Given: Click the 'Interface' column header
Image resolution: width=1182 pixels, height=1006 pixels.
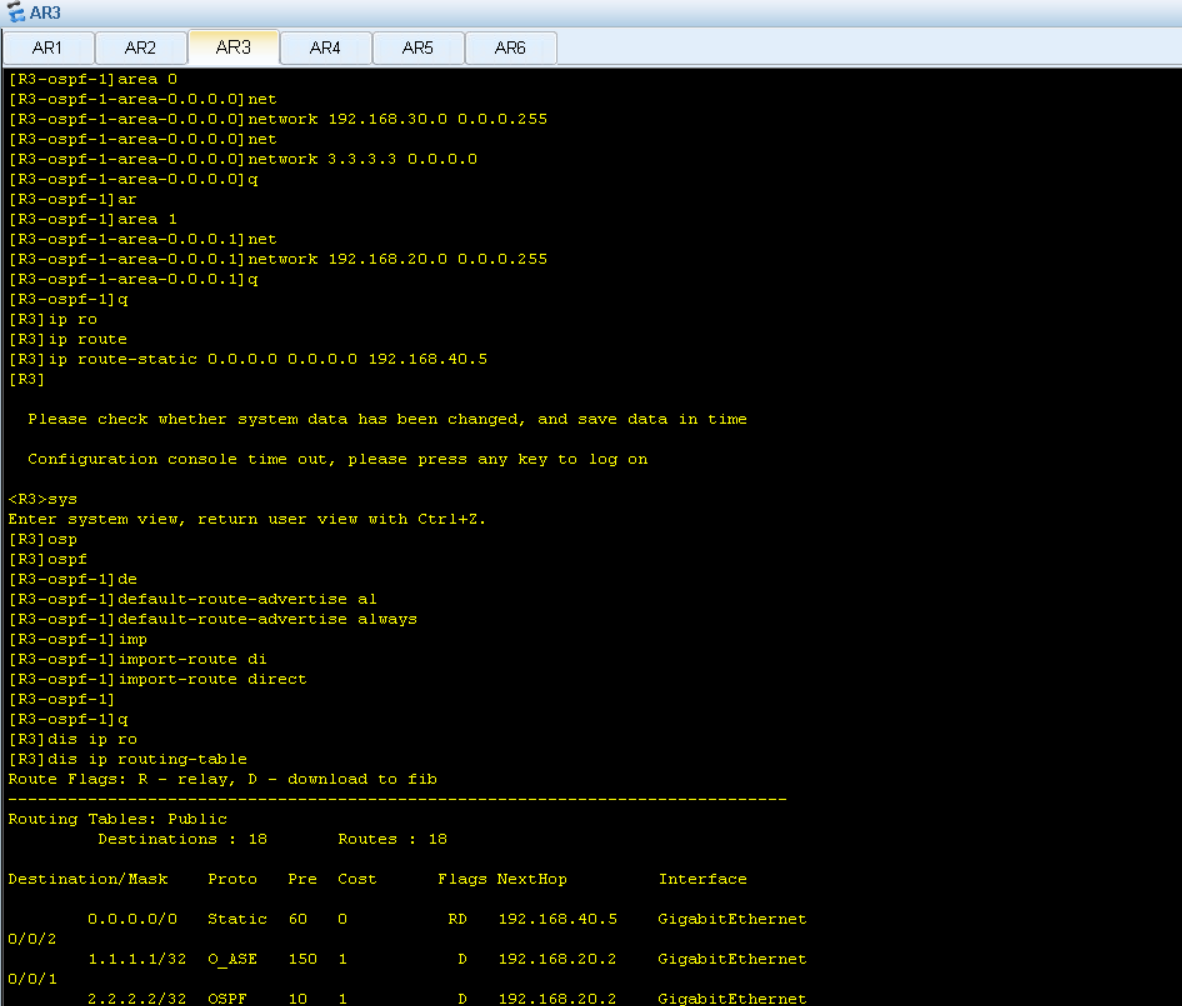Looking at the screenshot, I should click(x=703, y=879).
